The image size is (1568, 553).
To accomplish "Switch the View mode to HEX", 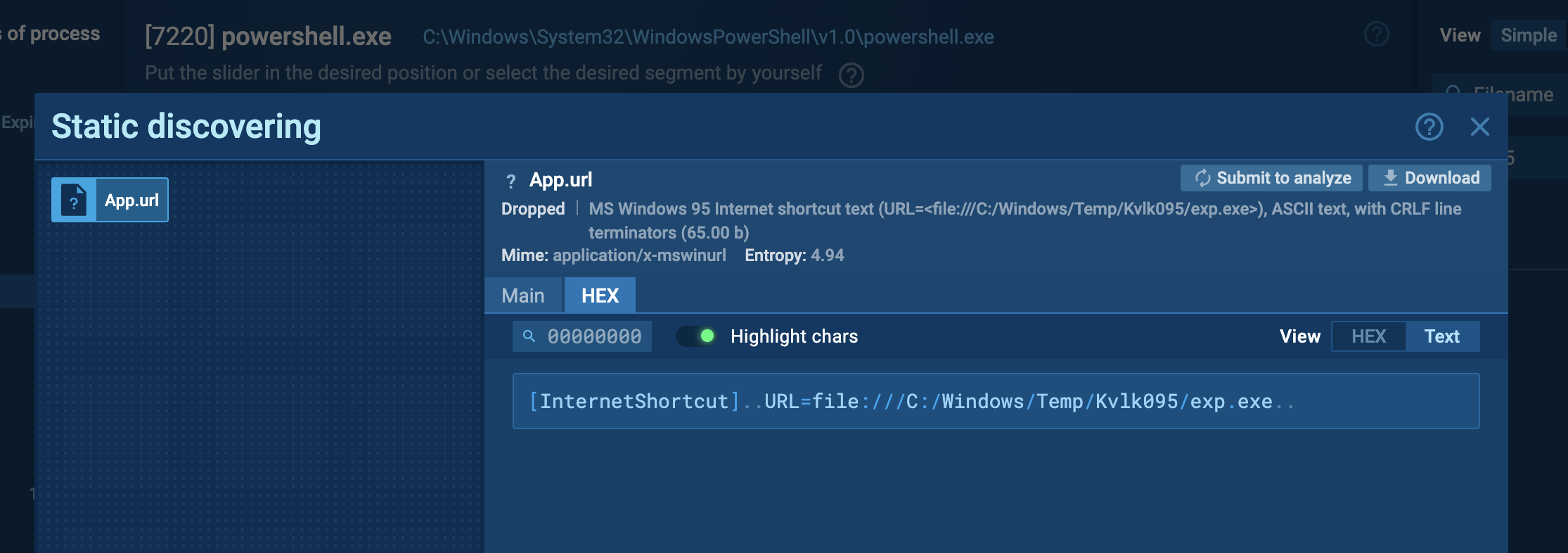I will click(x=1368, y=336).
